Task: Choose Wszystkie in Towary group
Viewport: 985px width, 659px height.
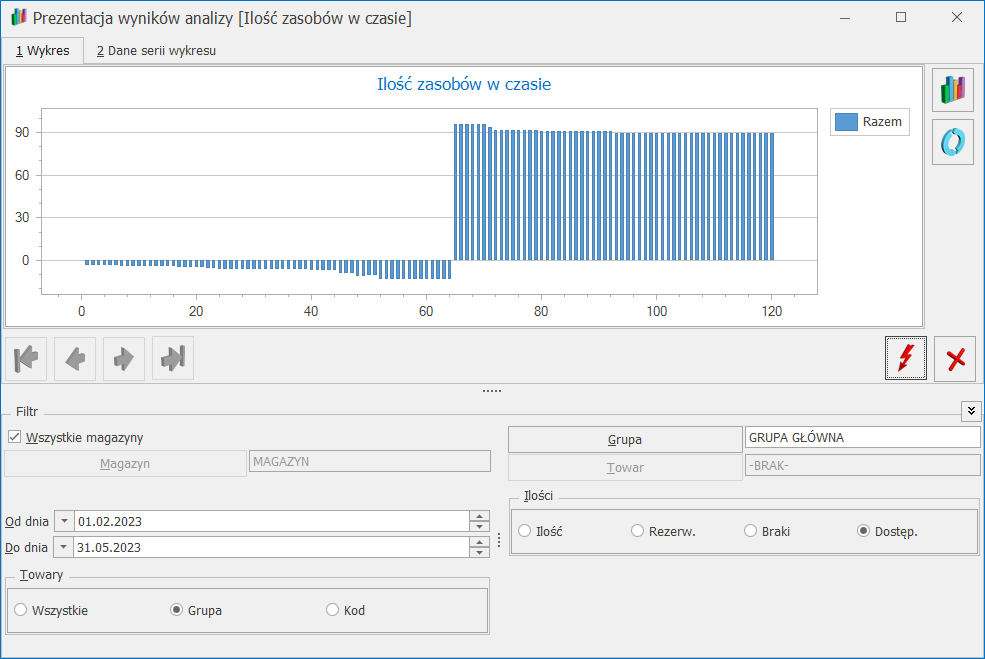Action: tap(21, 610)
